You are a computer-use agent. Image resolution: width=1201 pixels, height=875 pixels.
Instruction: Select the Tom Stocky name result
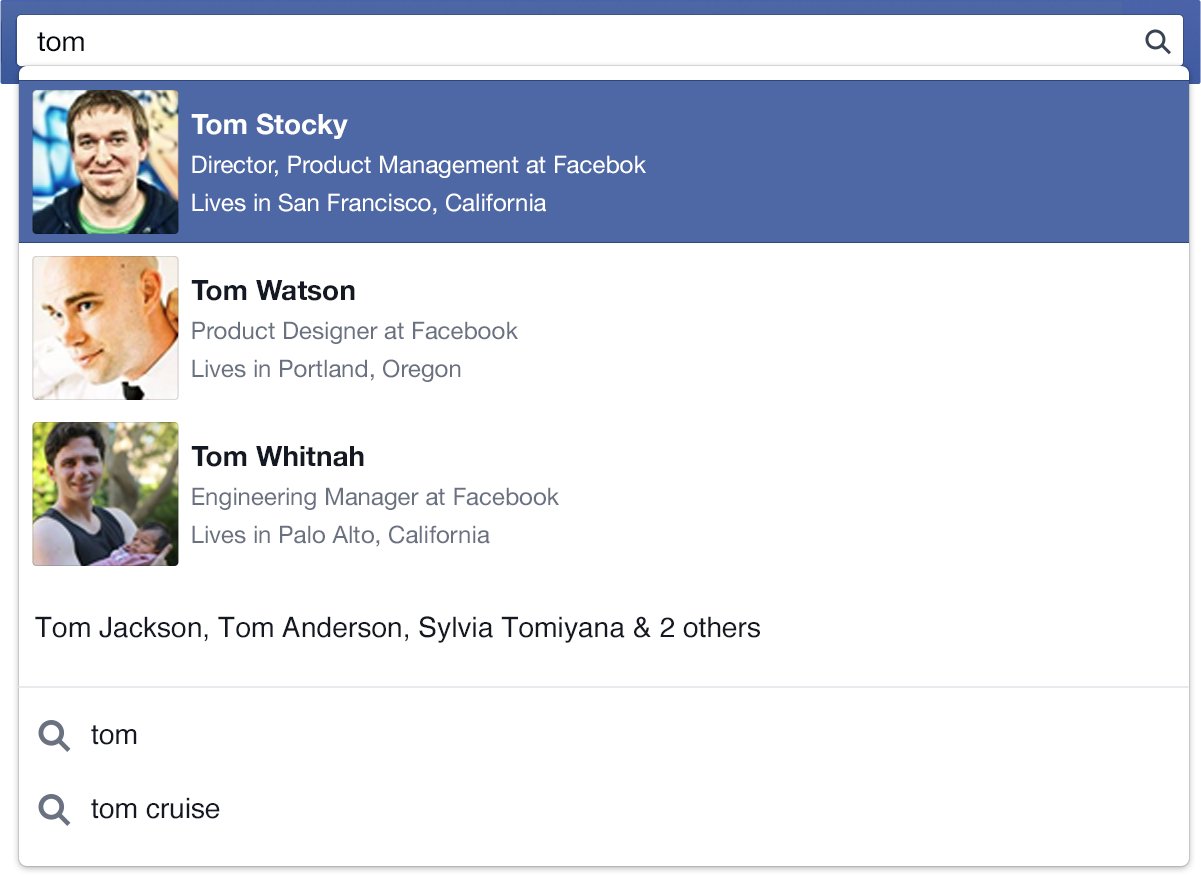tap(269, 125)
